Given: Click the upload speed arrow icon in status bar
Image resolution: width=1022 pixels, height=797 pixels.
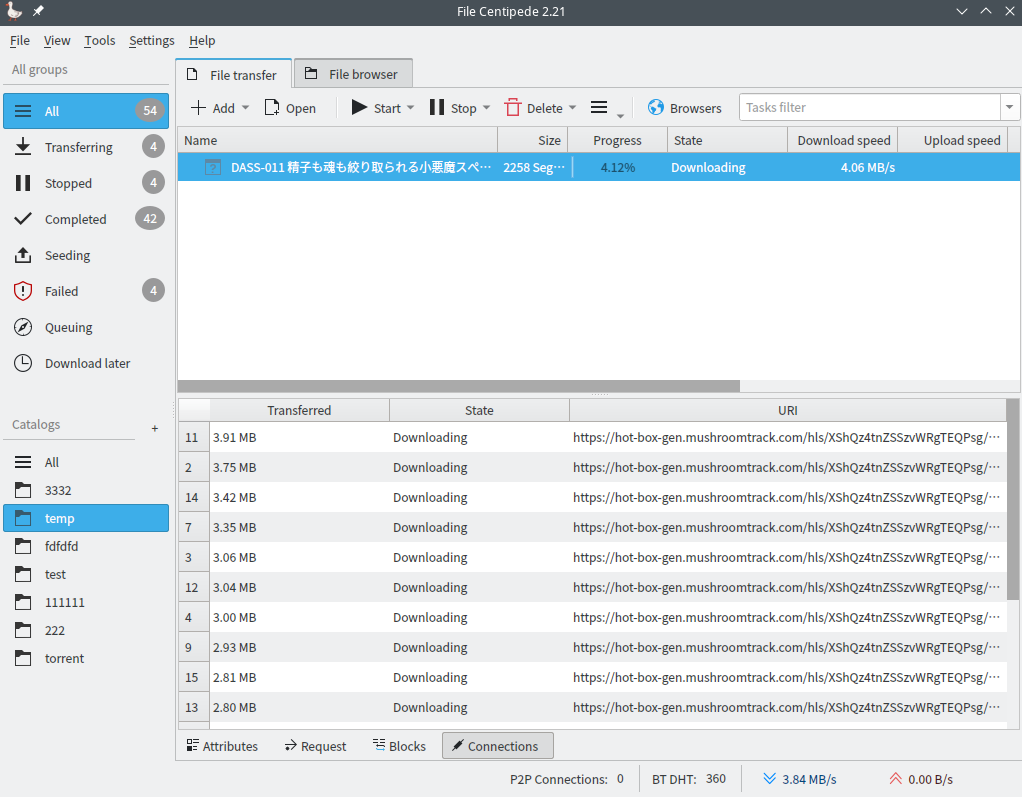Looking at the screenshot, I should click(896, 779).
